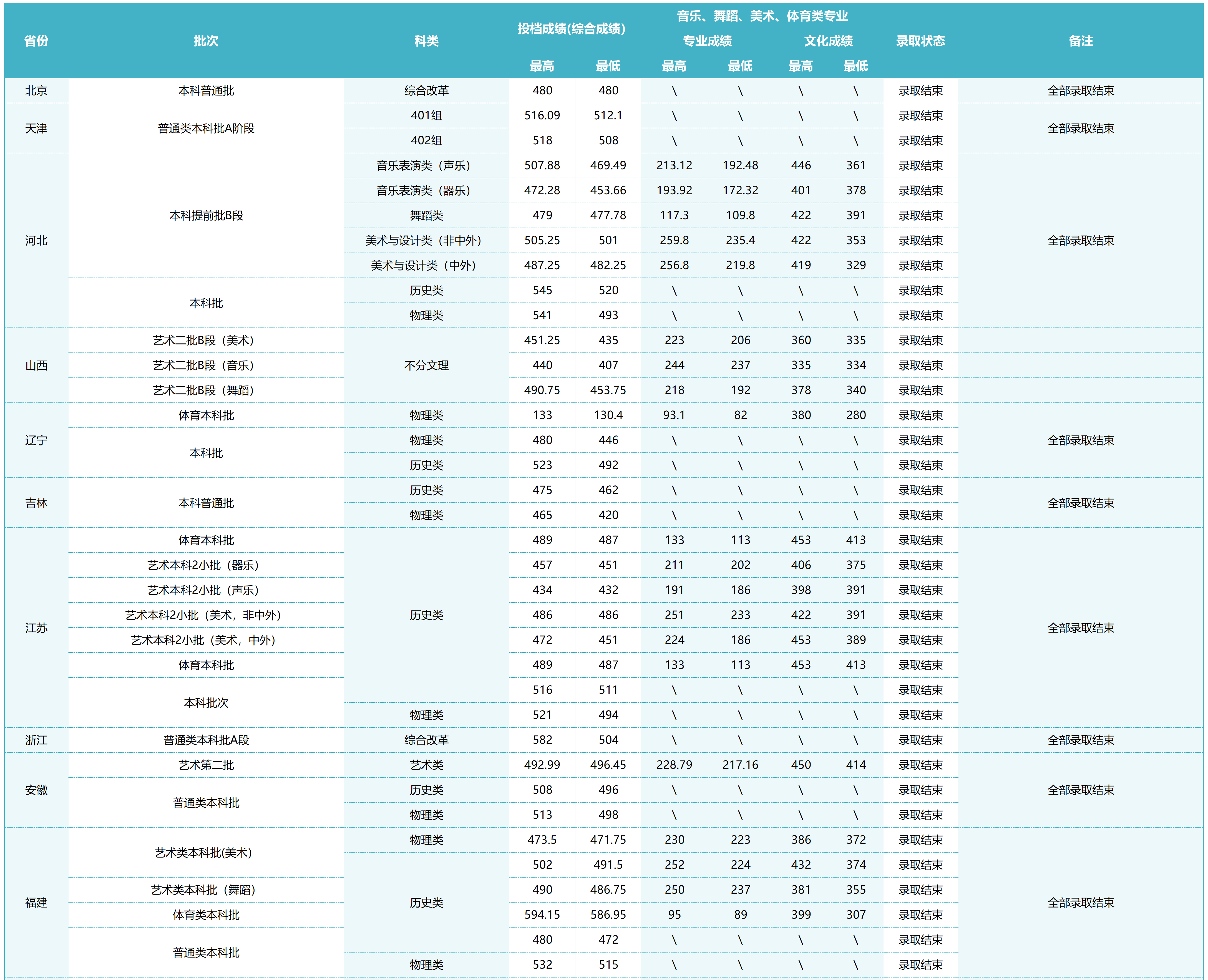Click the 471.75 score cell

point(608,840)
